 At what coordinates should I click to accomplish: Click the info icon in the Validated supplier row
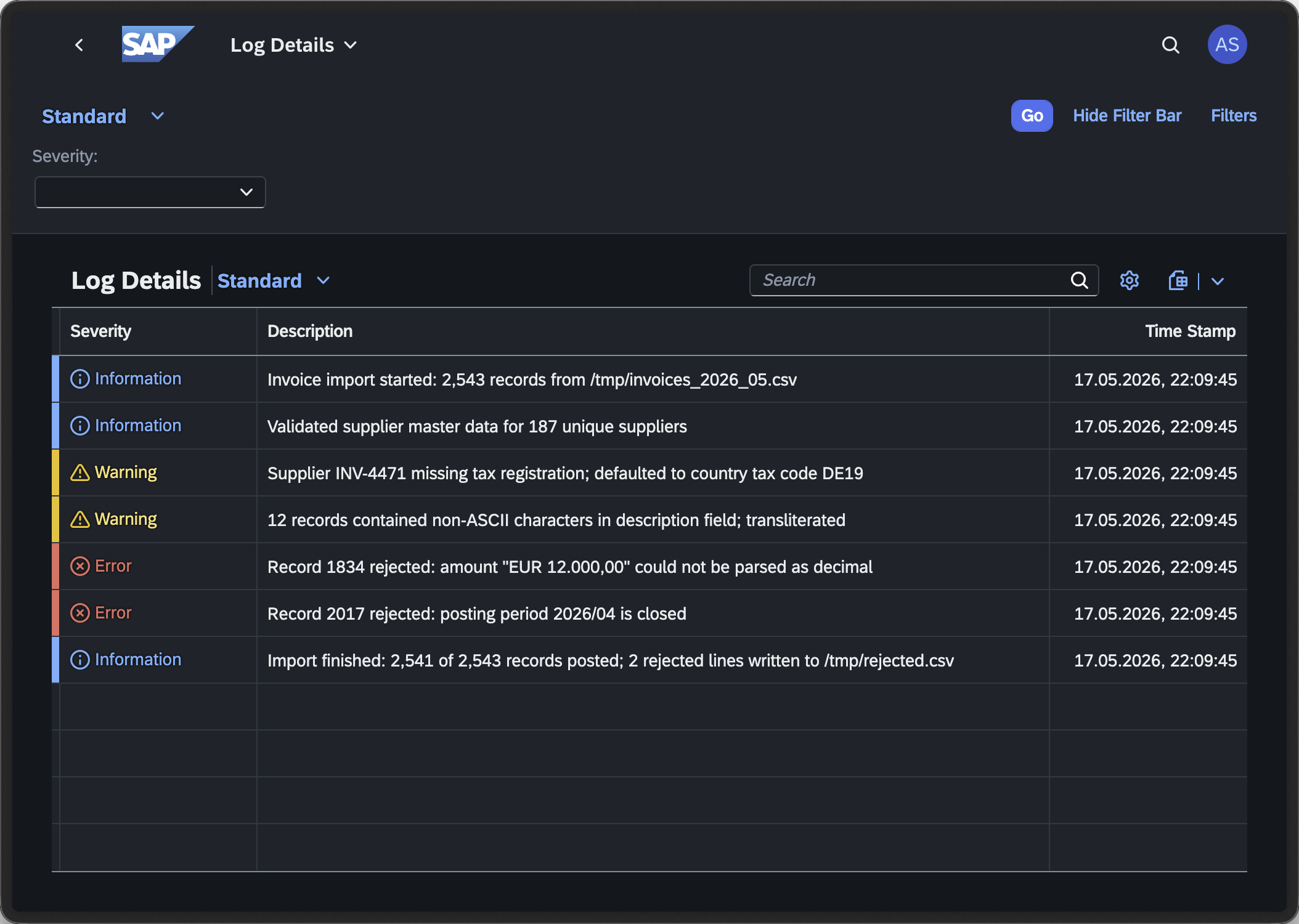[80, 426]
